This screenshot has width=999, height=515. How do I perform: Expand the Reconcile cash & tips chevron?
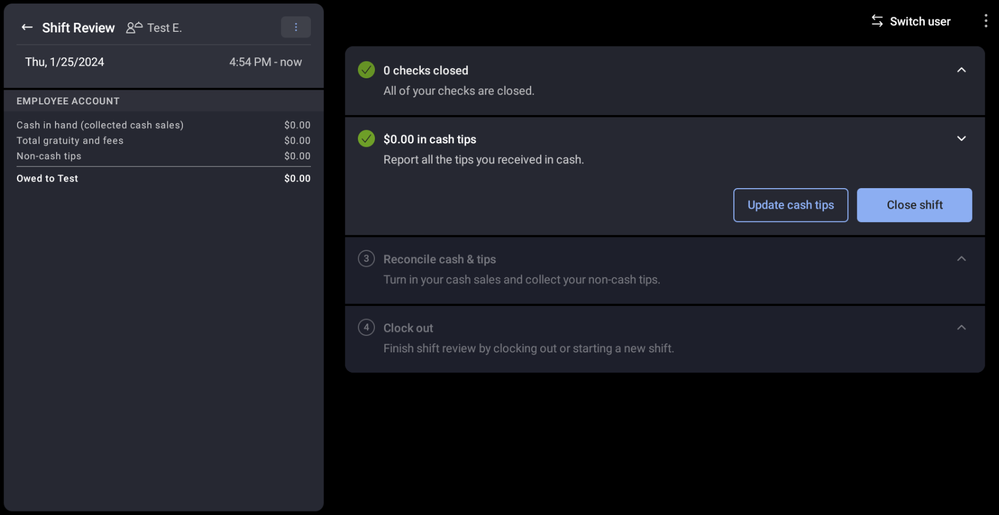(961, 259)
